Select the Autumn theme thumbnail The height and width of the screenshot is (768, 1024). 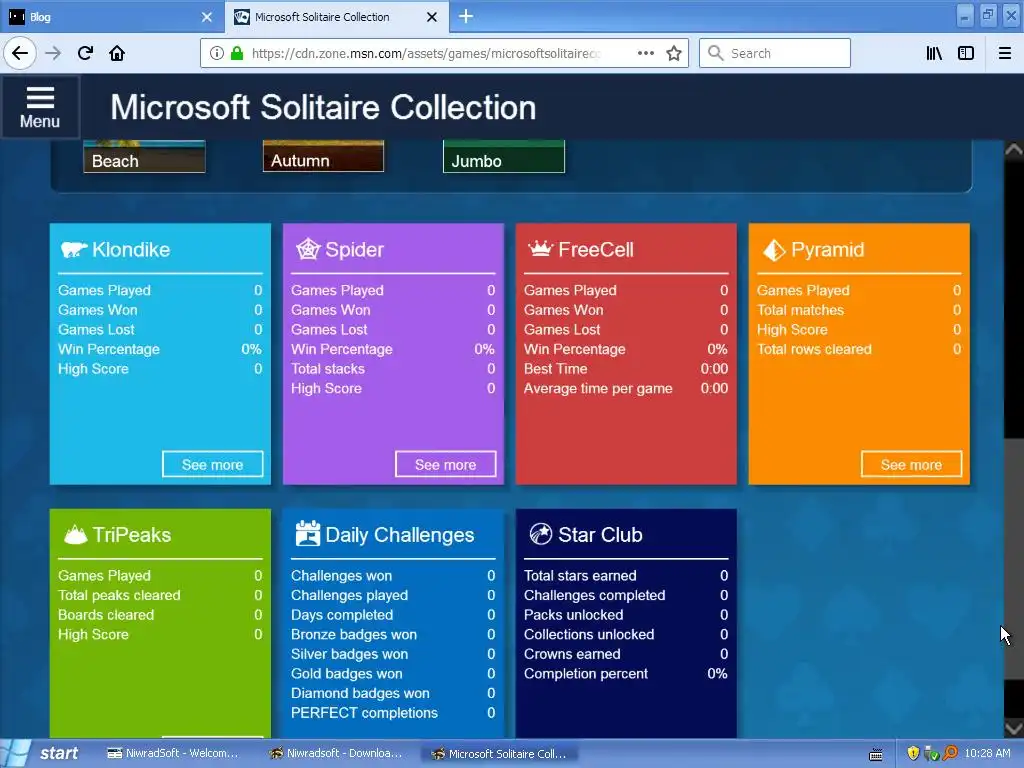pyautogui.click(x=323, y=157)
